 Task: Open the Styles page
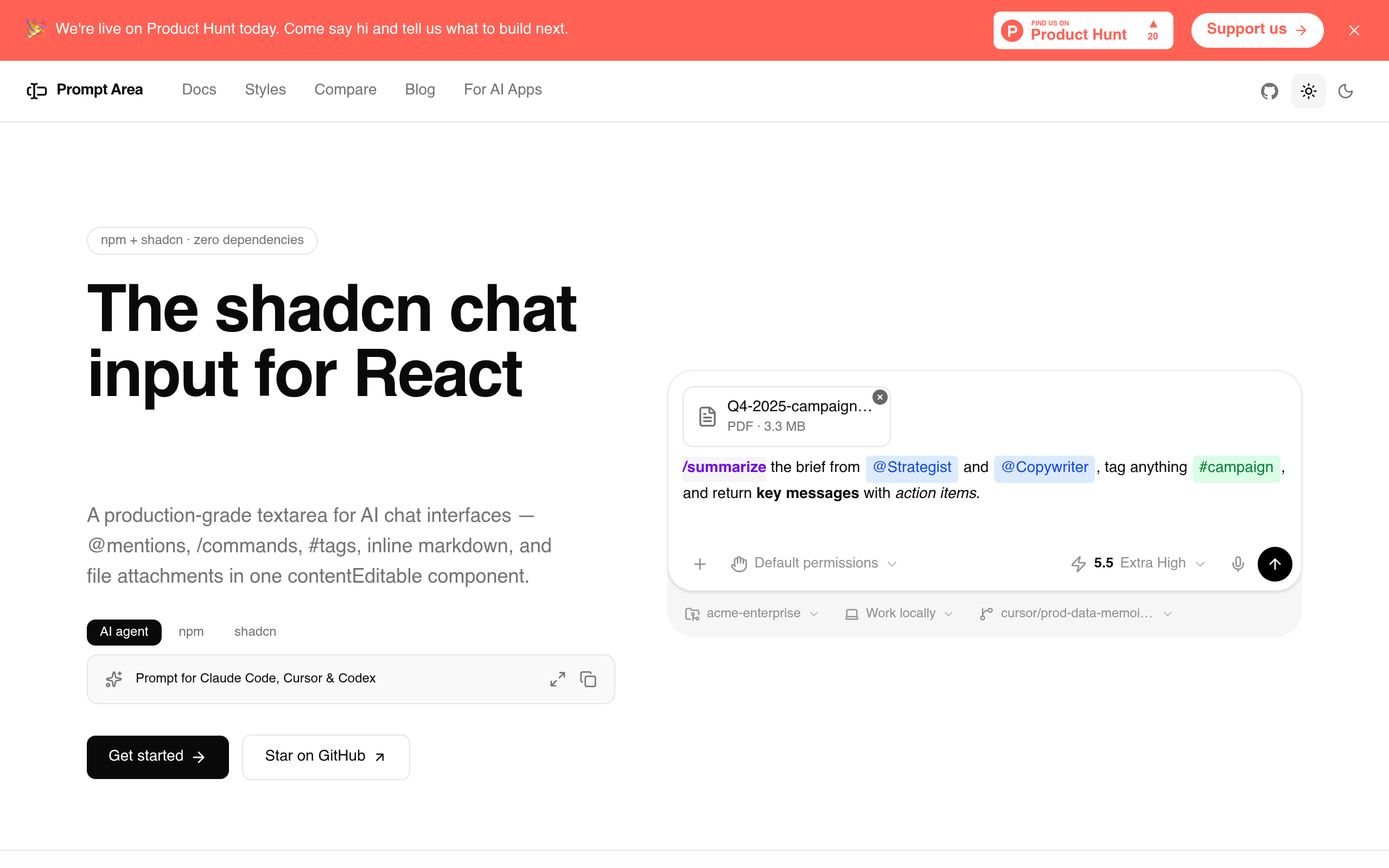point(265,90)
